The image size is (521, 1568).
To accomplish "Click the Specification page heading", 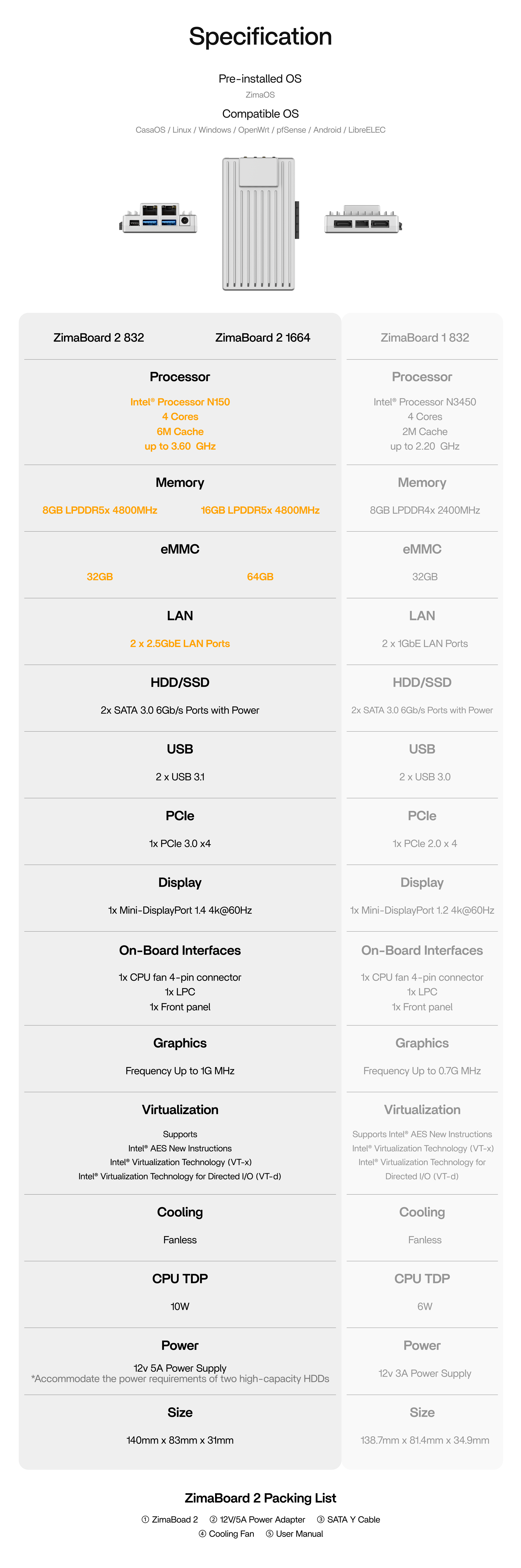I will click(x=260, y=36).
